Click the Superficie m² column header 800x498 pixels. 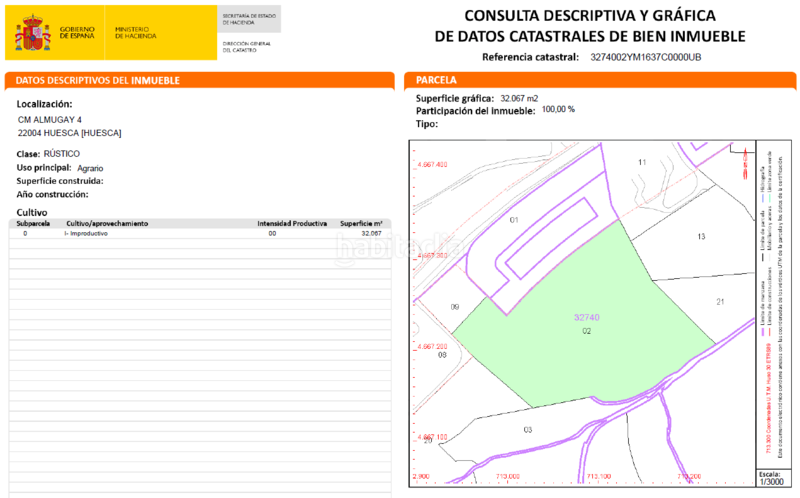(361, 224)
